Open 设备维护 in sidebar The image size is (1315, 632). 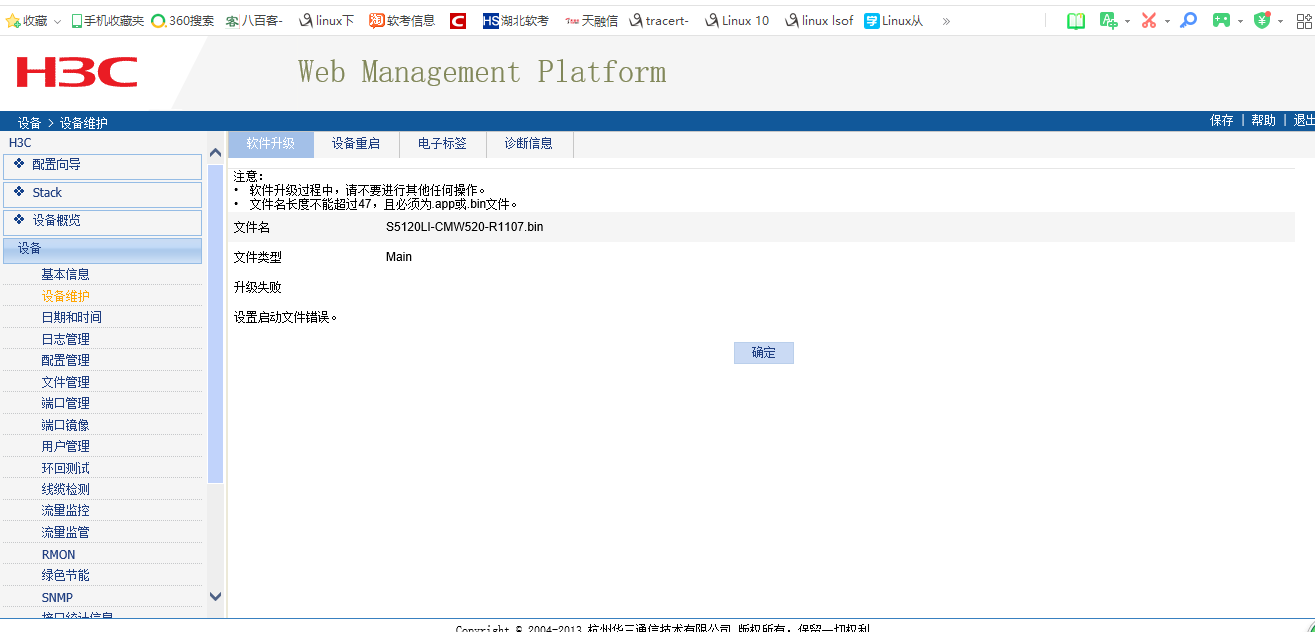click(65, 296)
